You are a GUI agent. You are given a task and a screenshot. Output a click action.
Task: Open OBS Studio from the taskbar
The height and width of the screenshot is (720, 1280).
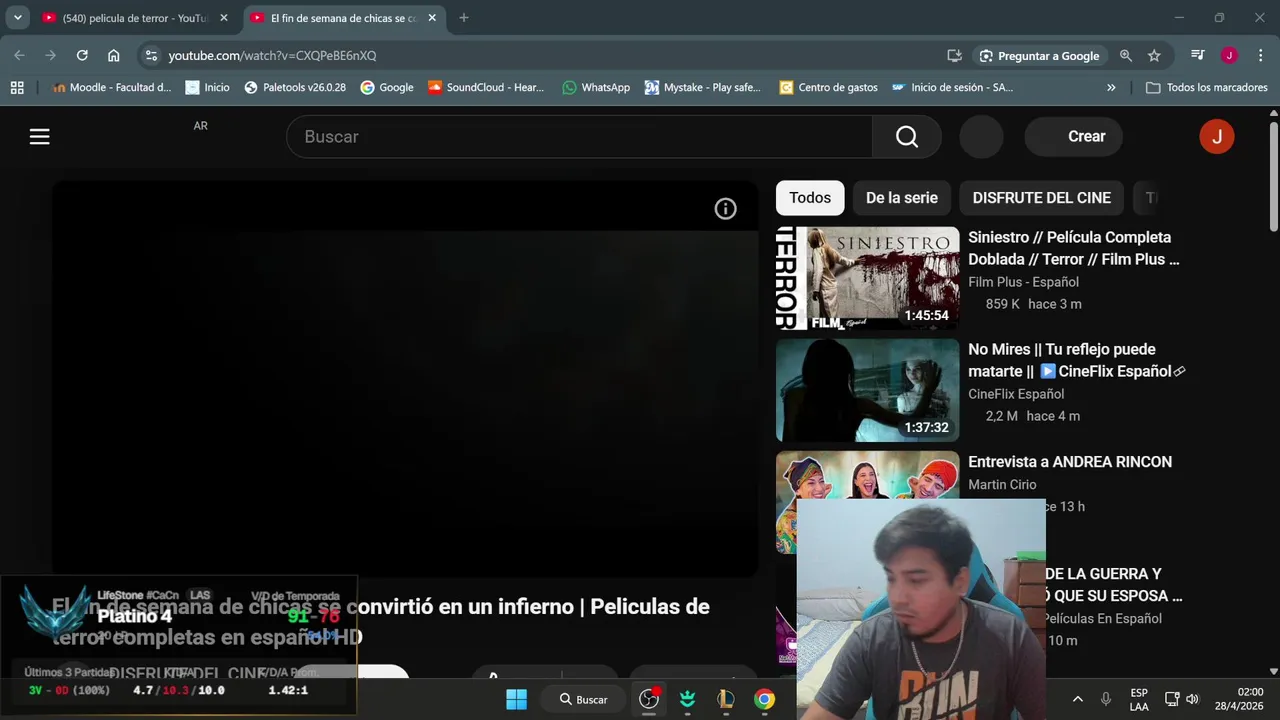(x=649, y=699)
